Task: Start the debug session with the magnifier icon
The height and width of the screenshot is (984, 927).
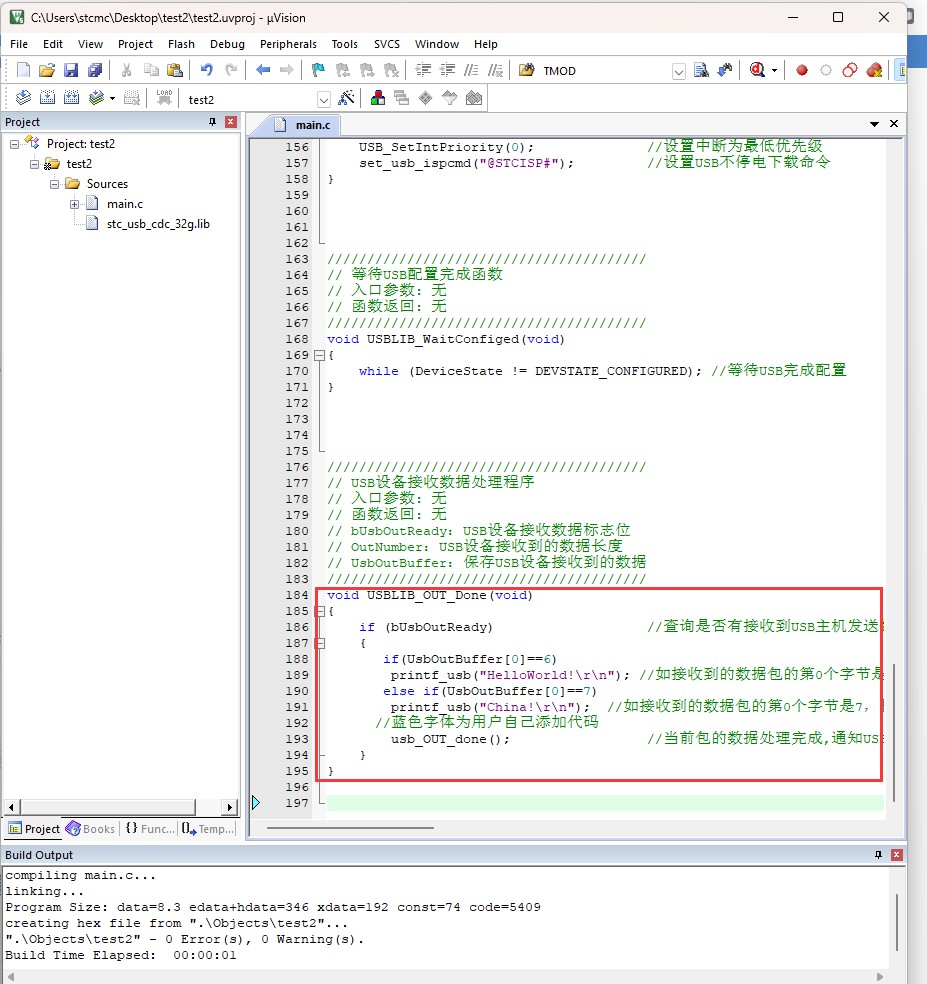Action: tap(758, 70)
